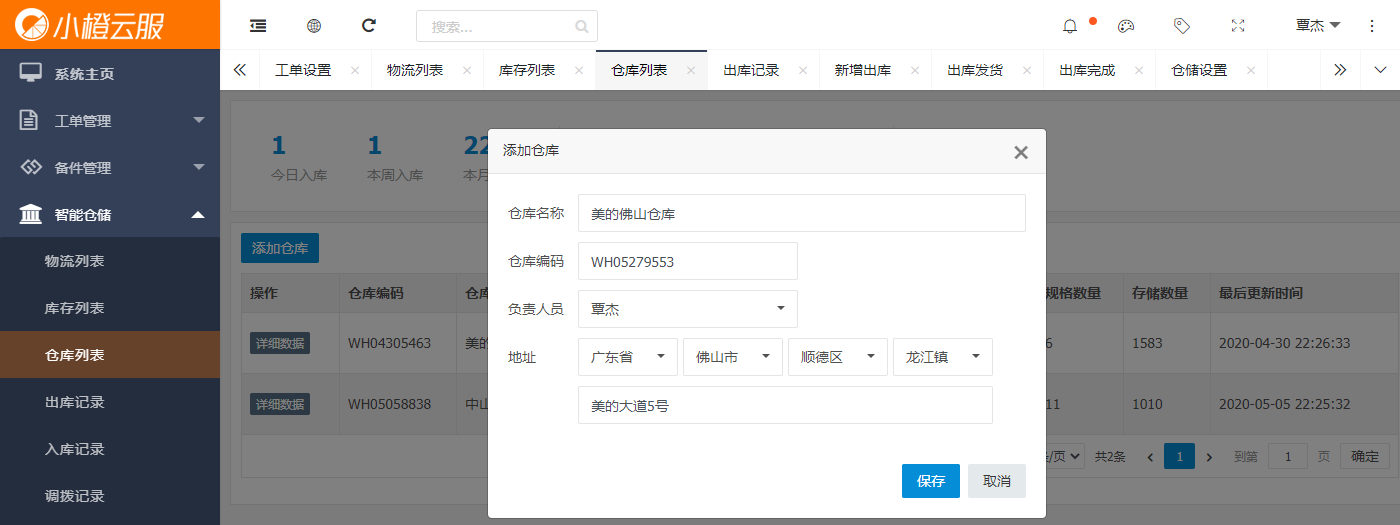Expand the 工单管理 sidebar menu
Screen dimensions: 1400x525
pyautogui.click(x=110, y=120)
